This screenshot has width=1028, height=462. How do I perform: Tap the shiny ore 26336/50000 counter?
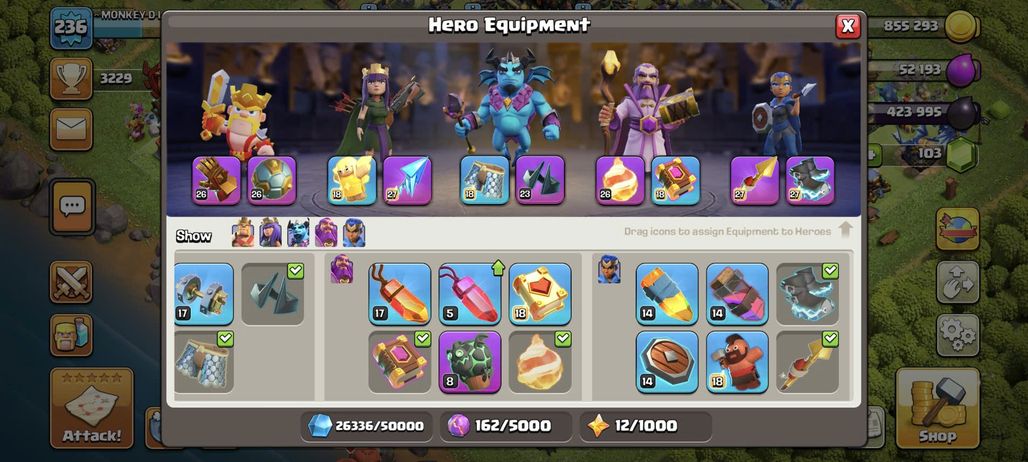[x=367, y=426]
